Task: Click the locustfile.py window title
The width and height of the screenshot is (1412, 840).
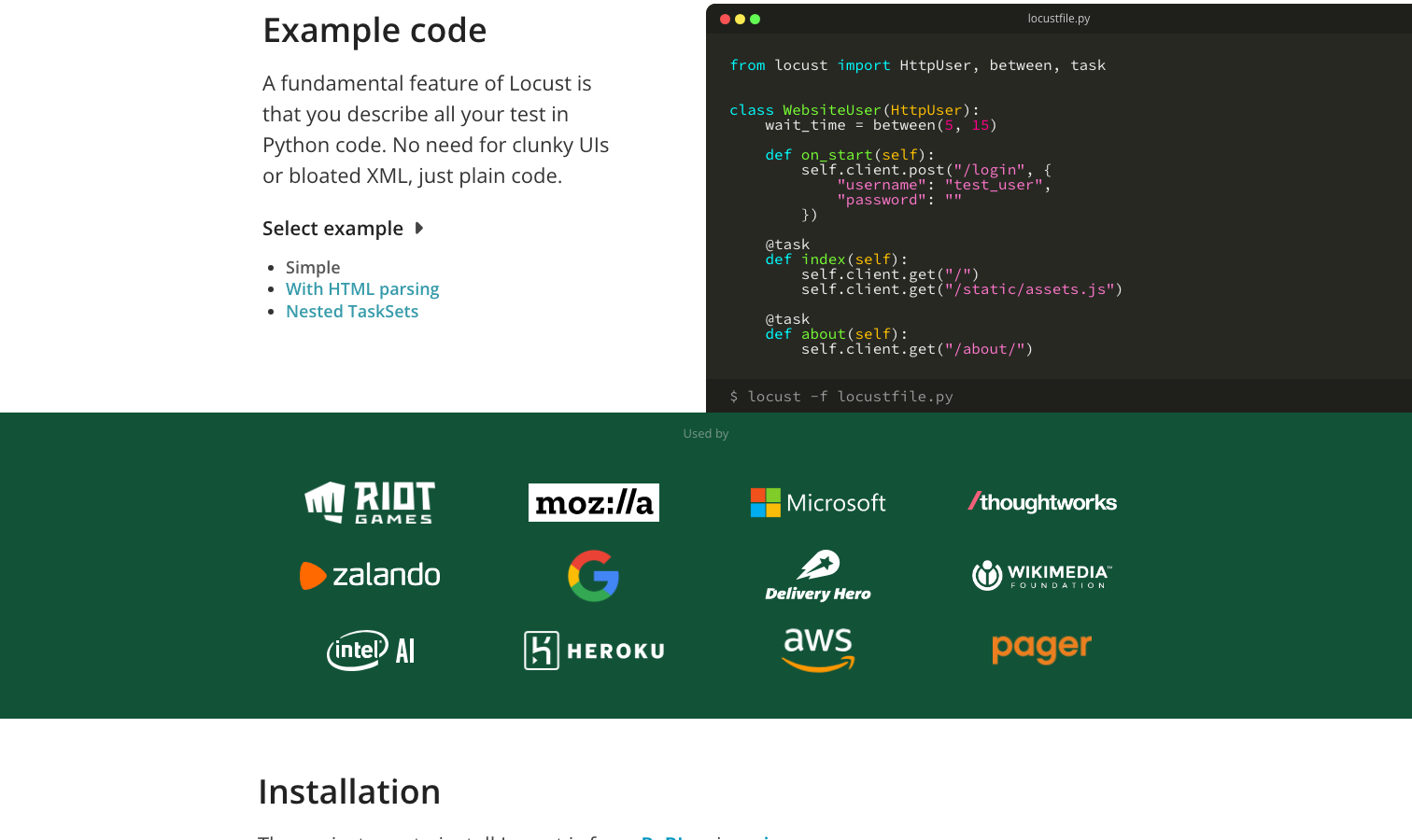Action: pyautogui.click(x=1059, y=19)
